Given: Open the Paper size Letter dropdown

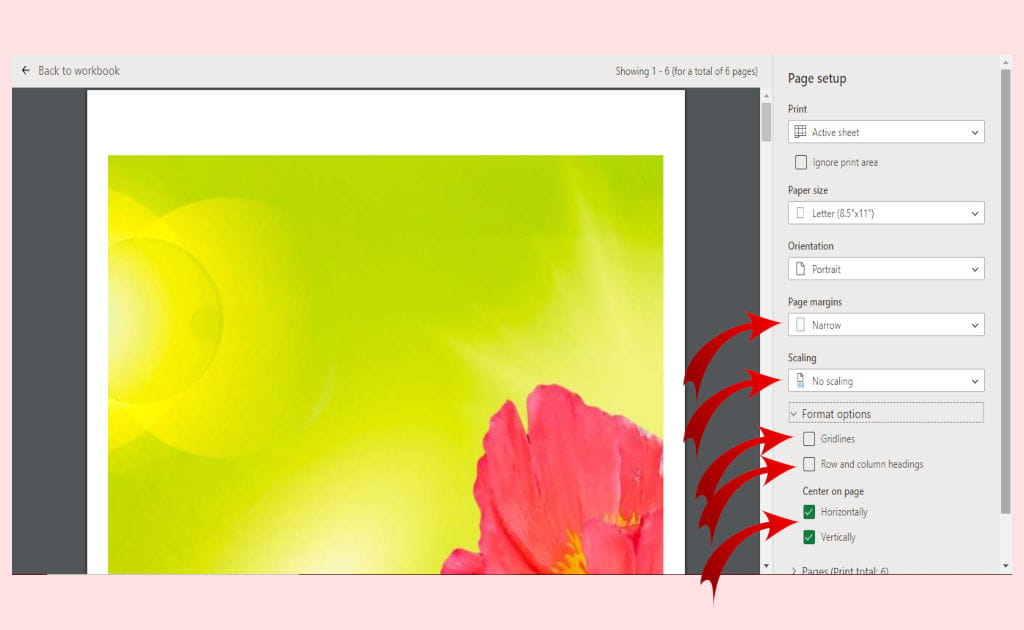Looking at the screenshot, I should coord(886,213).
